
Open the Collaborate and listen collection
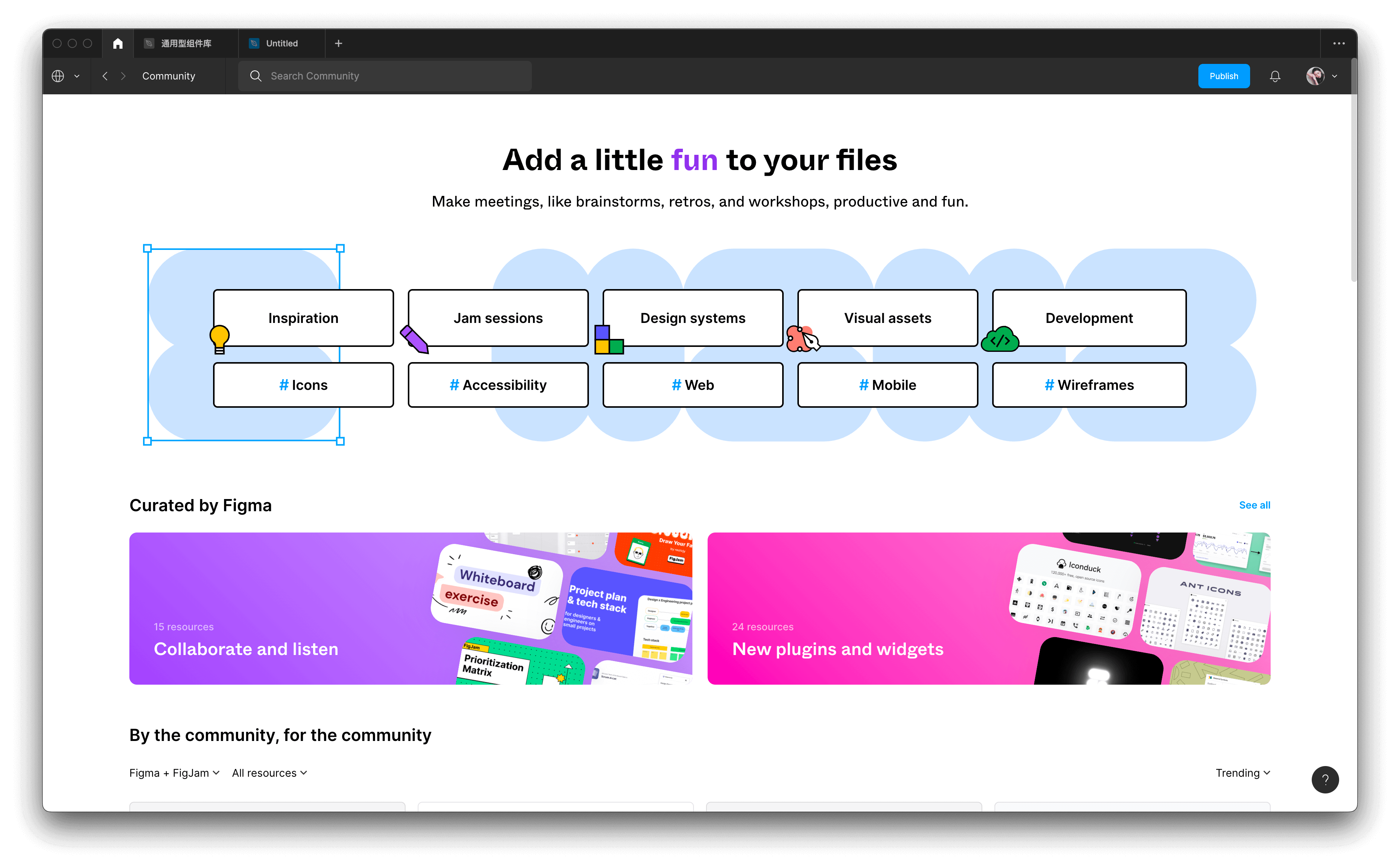pyautogui.click(x=410, y=609)
